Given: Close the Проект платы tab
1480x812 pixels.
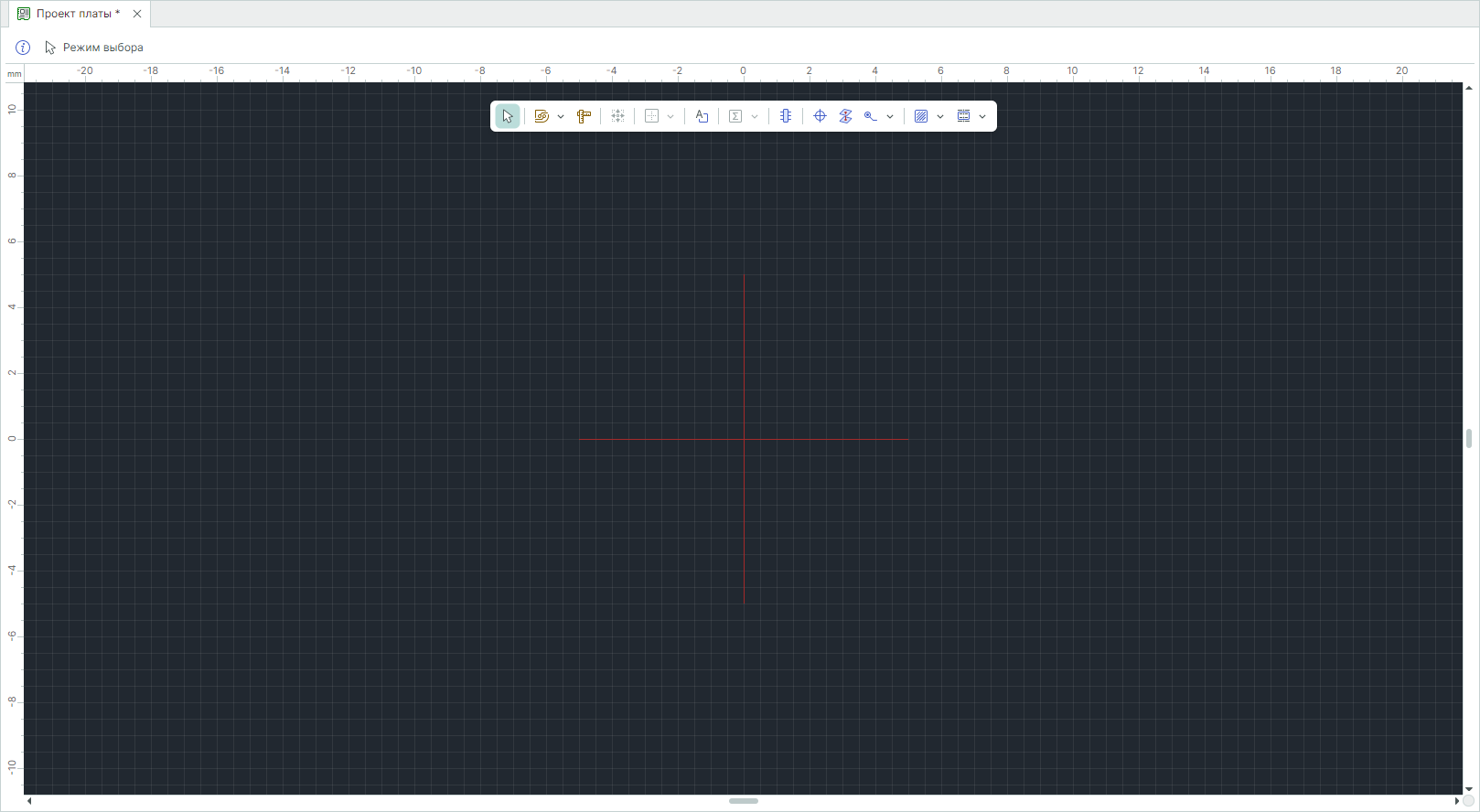Looking at the screenshot, I should (137, 14).
